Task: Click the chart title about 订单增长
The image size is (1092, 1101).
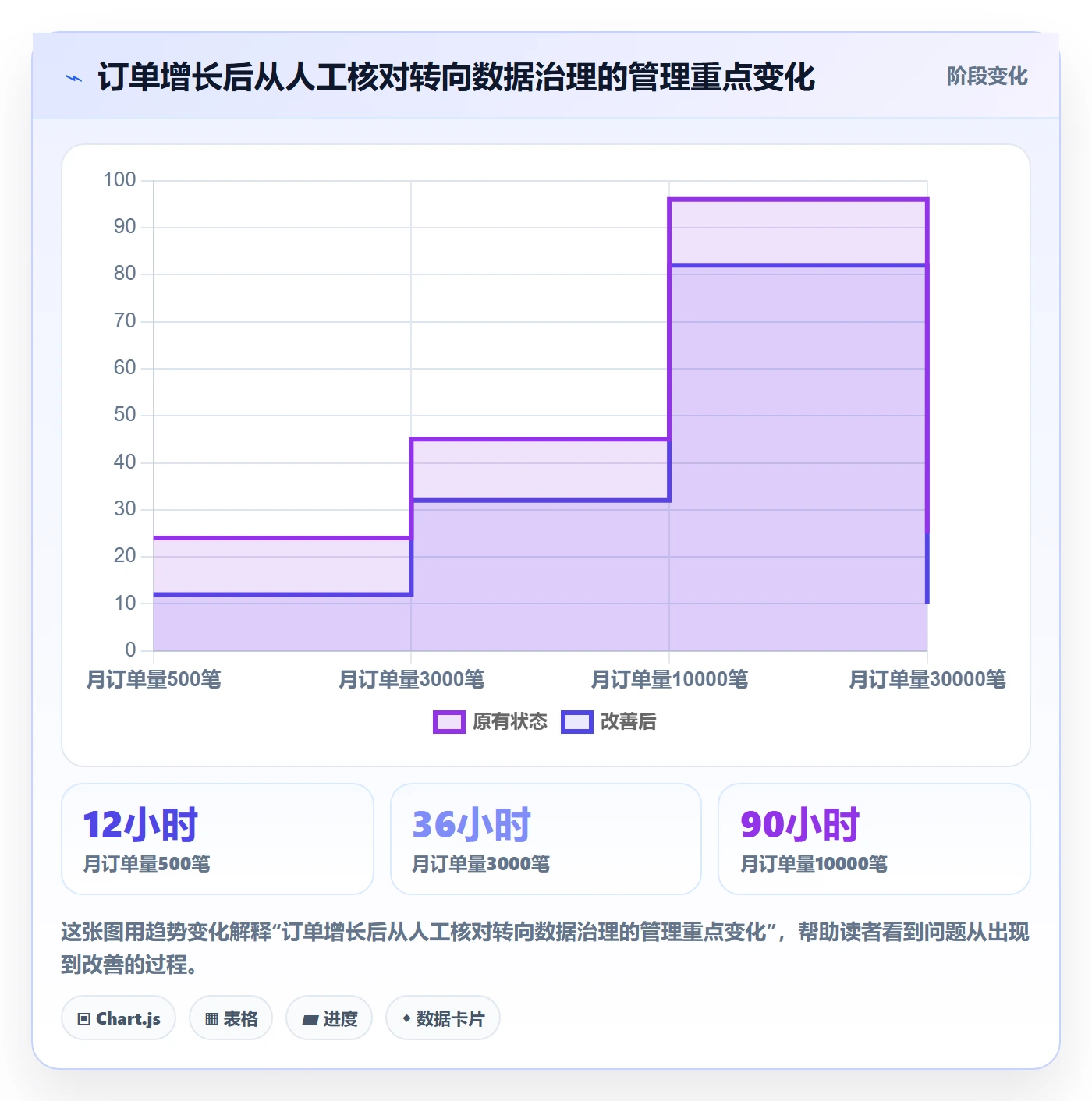Action: 456,78
